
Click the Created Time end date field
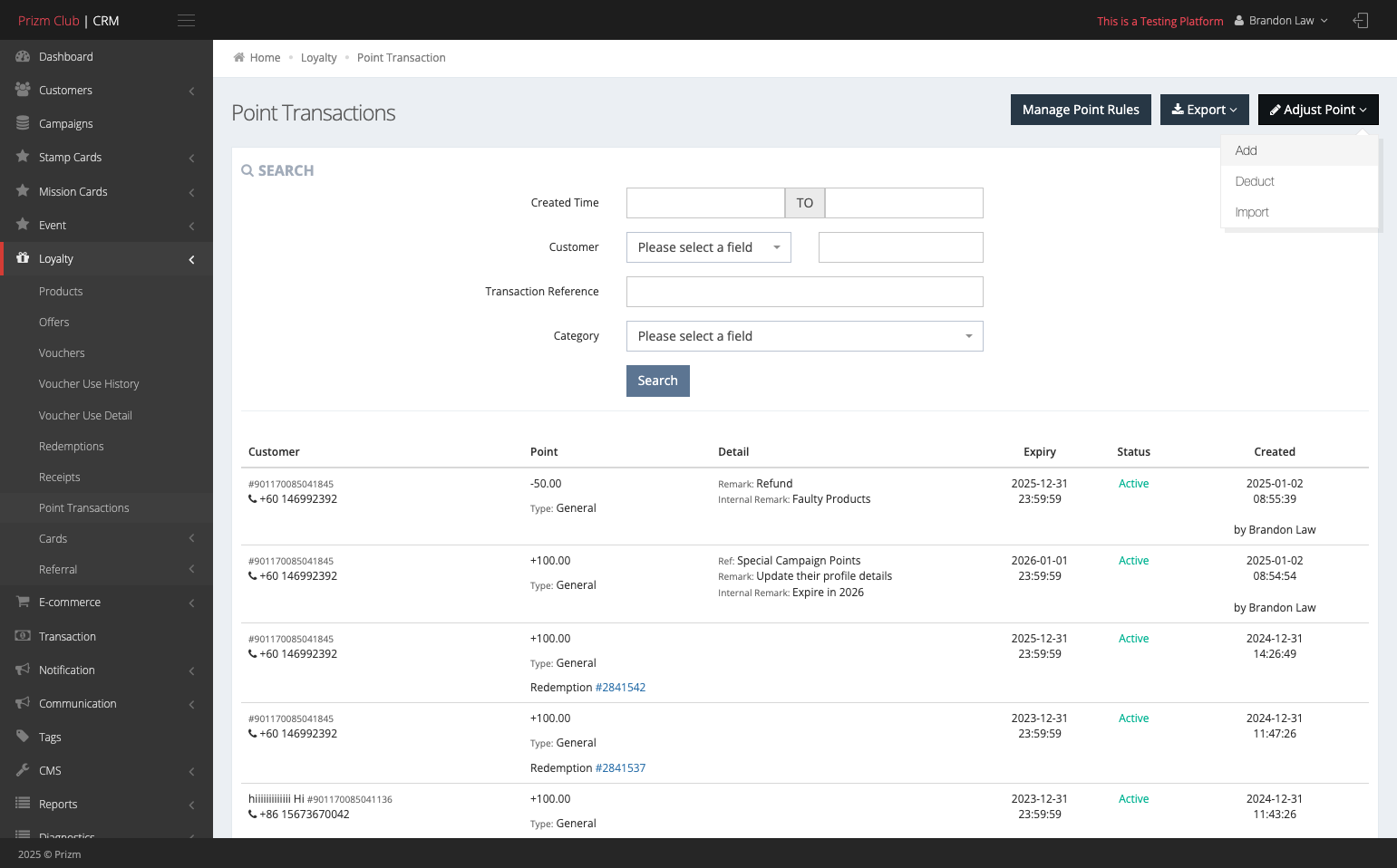[x=904, y=203]
